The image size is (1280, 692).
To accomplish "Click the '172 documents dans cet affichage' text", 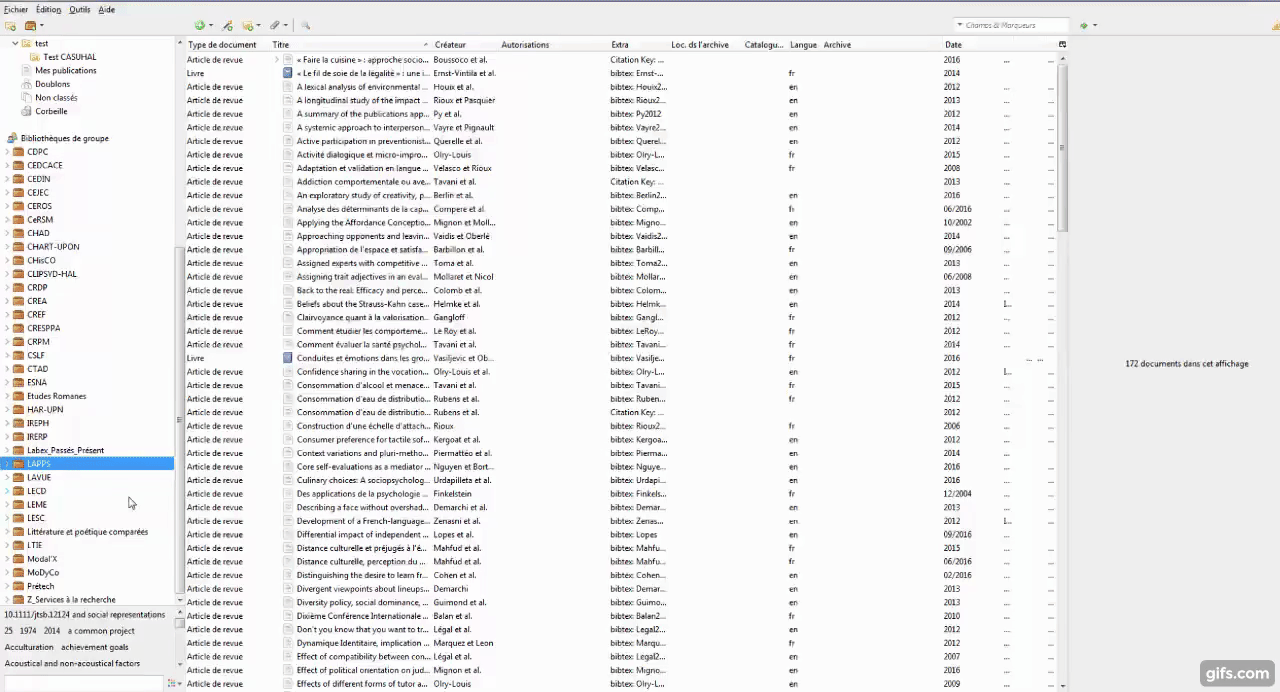I will click(1187, 364).
